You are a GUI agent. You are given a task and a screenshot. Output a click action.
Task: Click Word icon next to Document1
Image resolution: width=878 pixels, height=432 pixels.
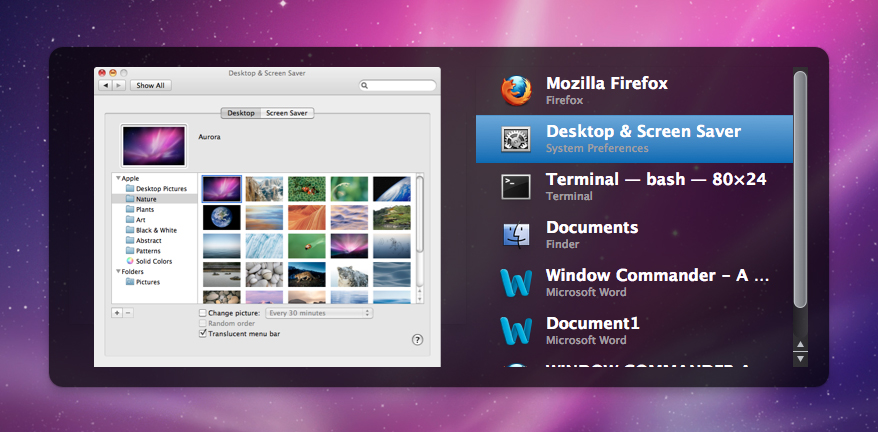point(516,331)
